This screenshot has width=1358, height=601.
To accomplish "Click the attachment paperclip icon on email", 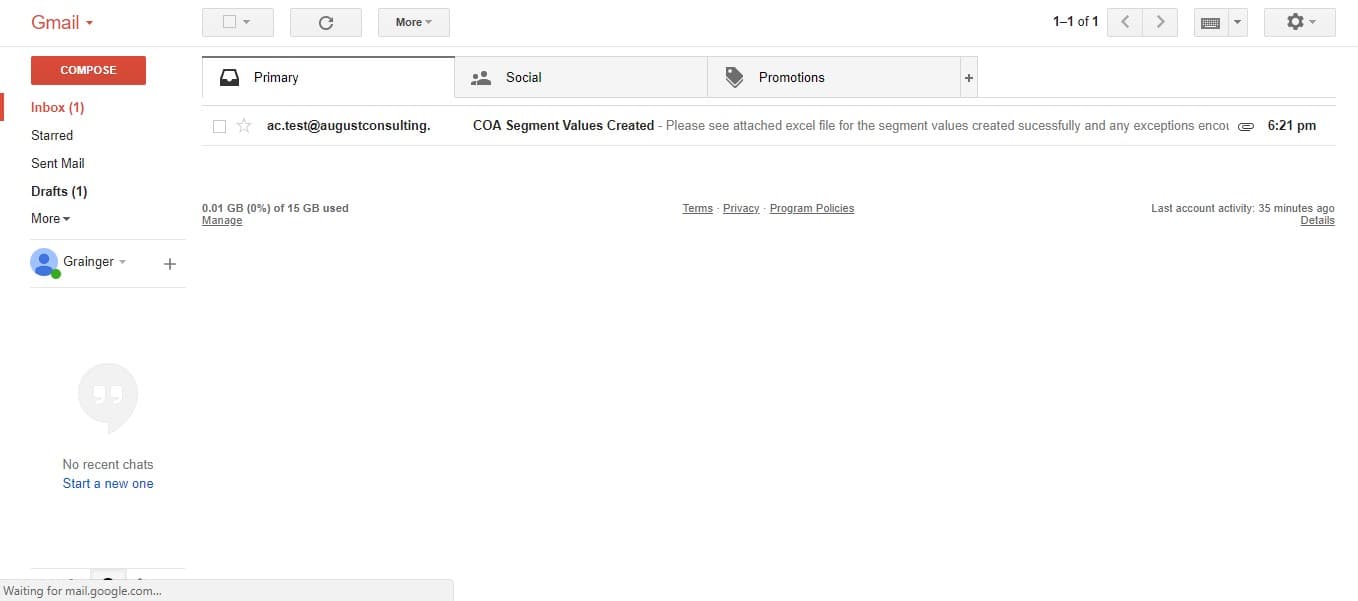I will click(1245, 127).
